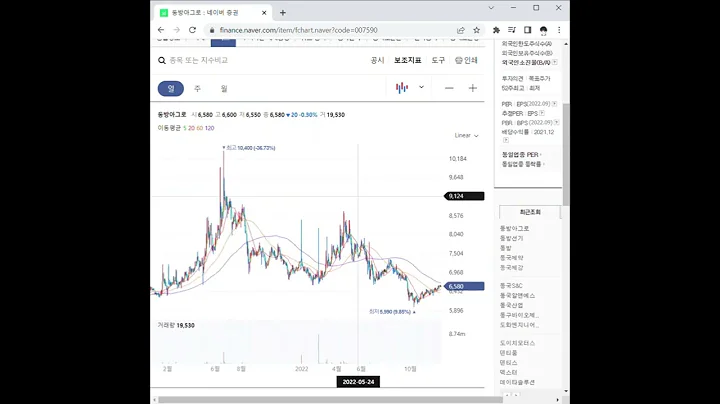Click the 이동평균 5 indicator
The image size is (720, 404).
tap(185, 128)
